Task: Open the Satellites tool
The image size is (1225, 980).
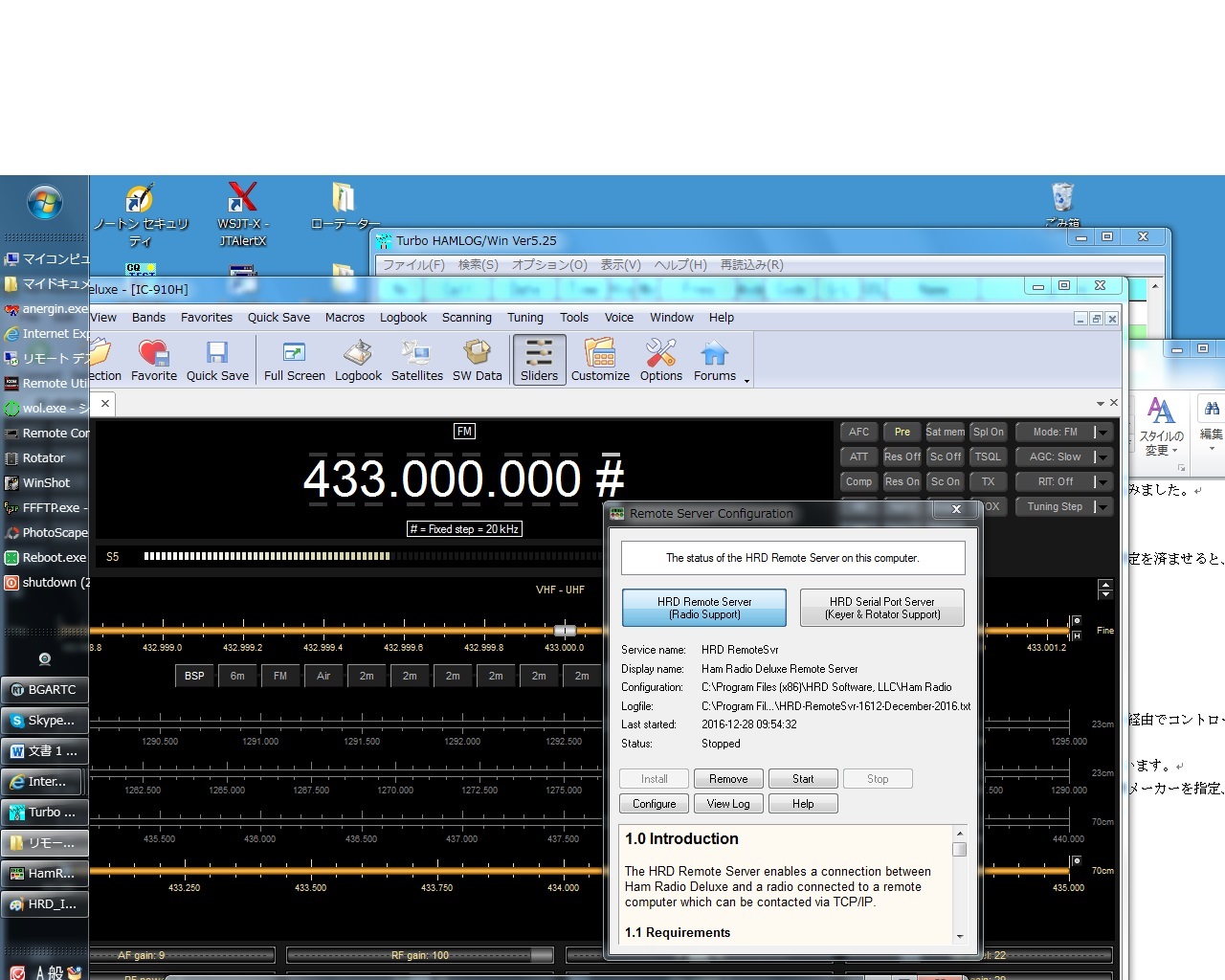Action: coord(416,361)
